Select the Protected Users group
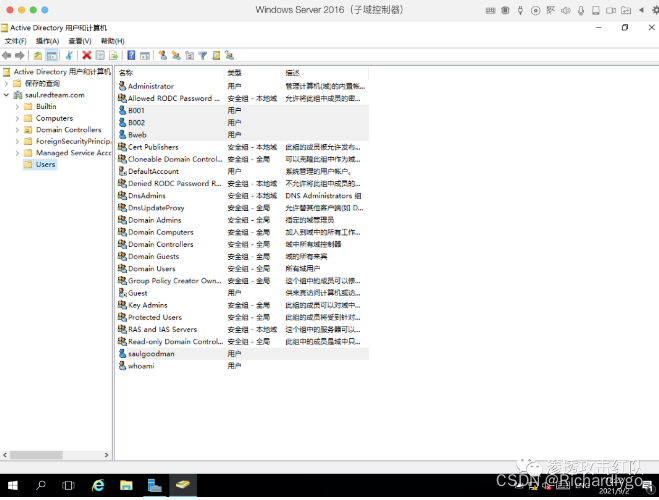 243,317
